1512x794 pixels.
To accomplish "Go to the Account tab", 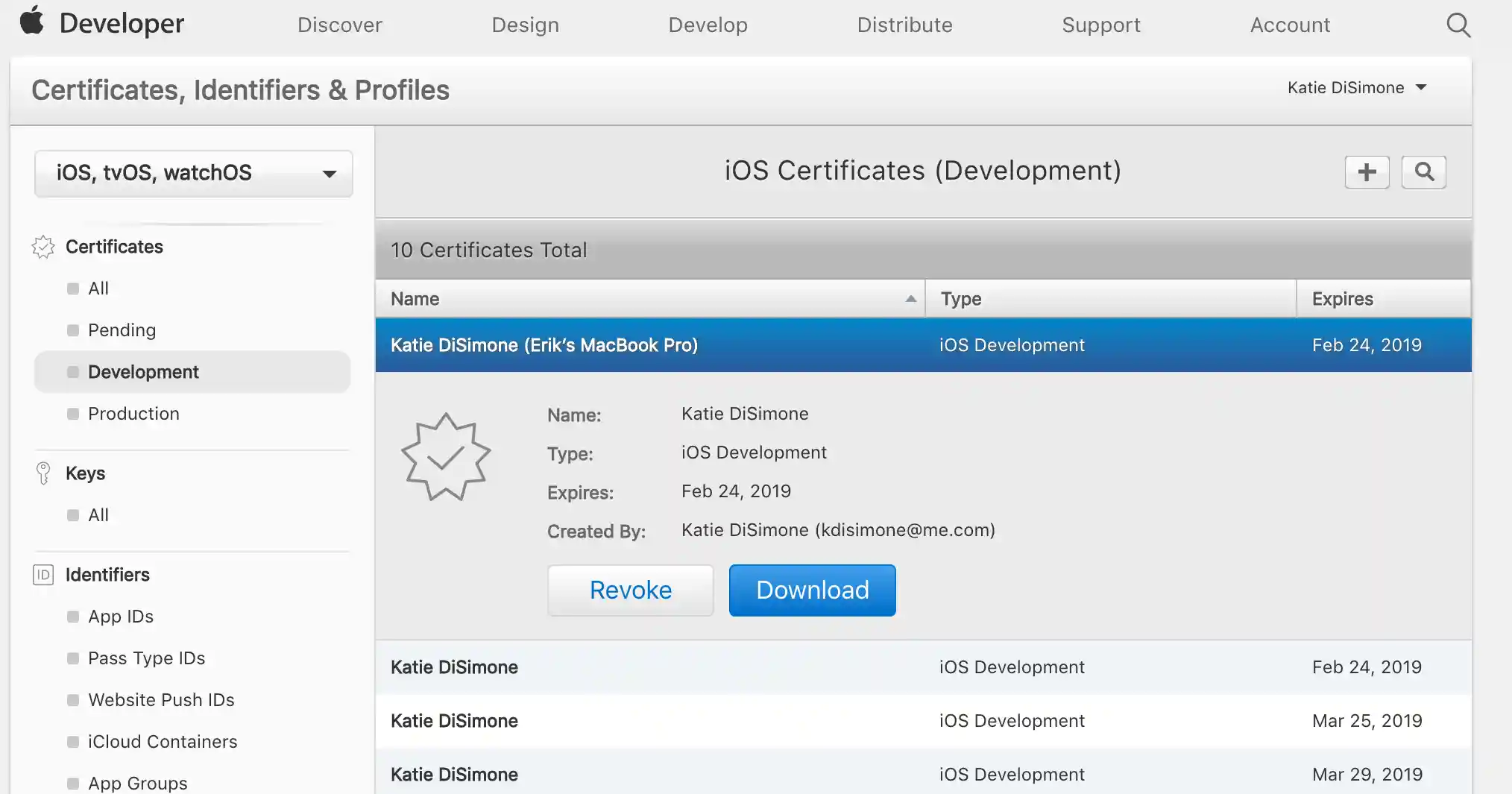I will tap(1290, 25).
